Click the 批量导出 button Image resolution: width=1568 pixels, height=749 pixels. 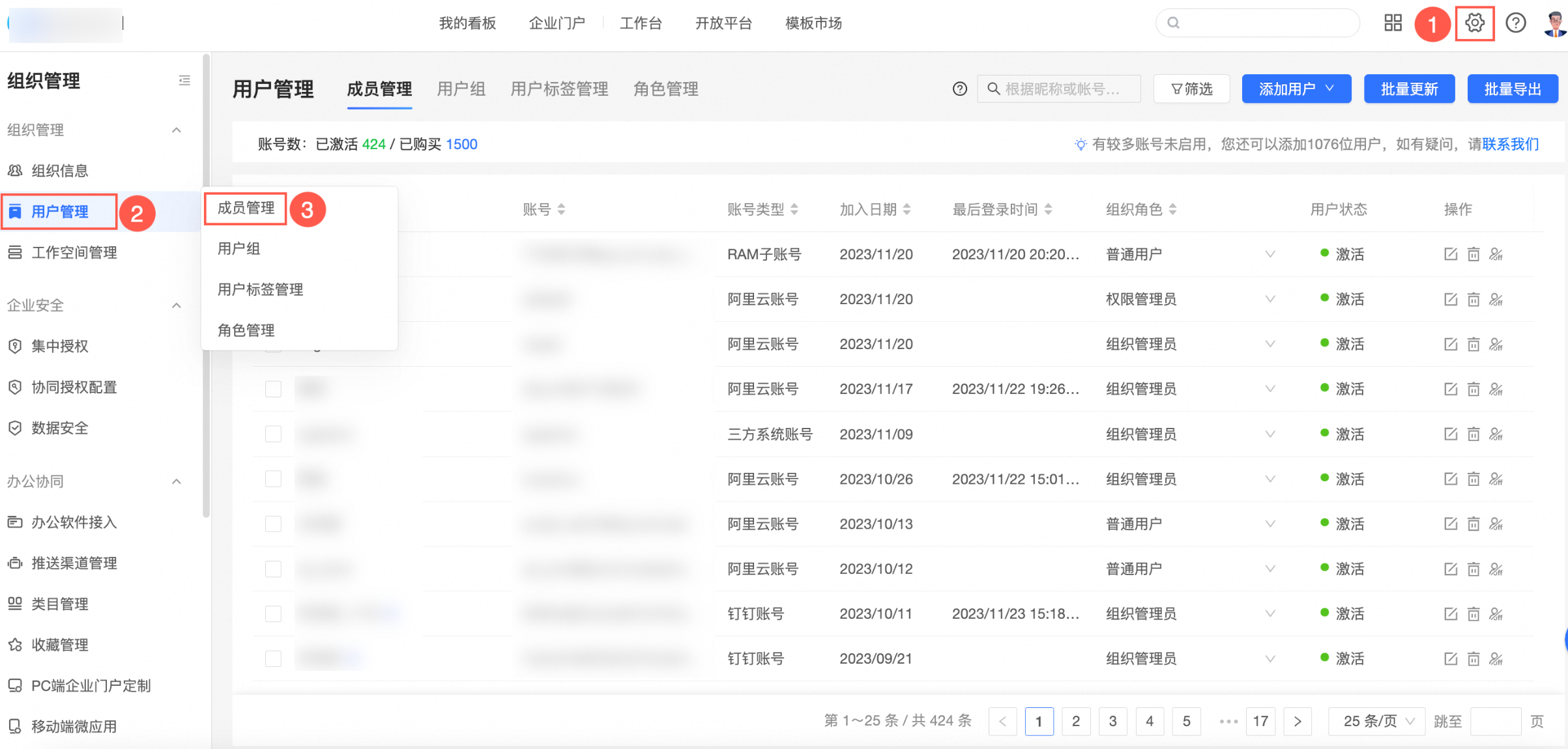pyautogui.click(x=1512, y=89)
